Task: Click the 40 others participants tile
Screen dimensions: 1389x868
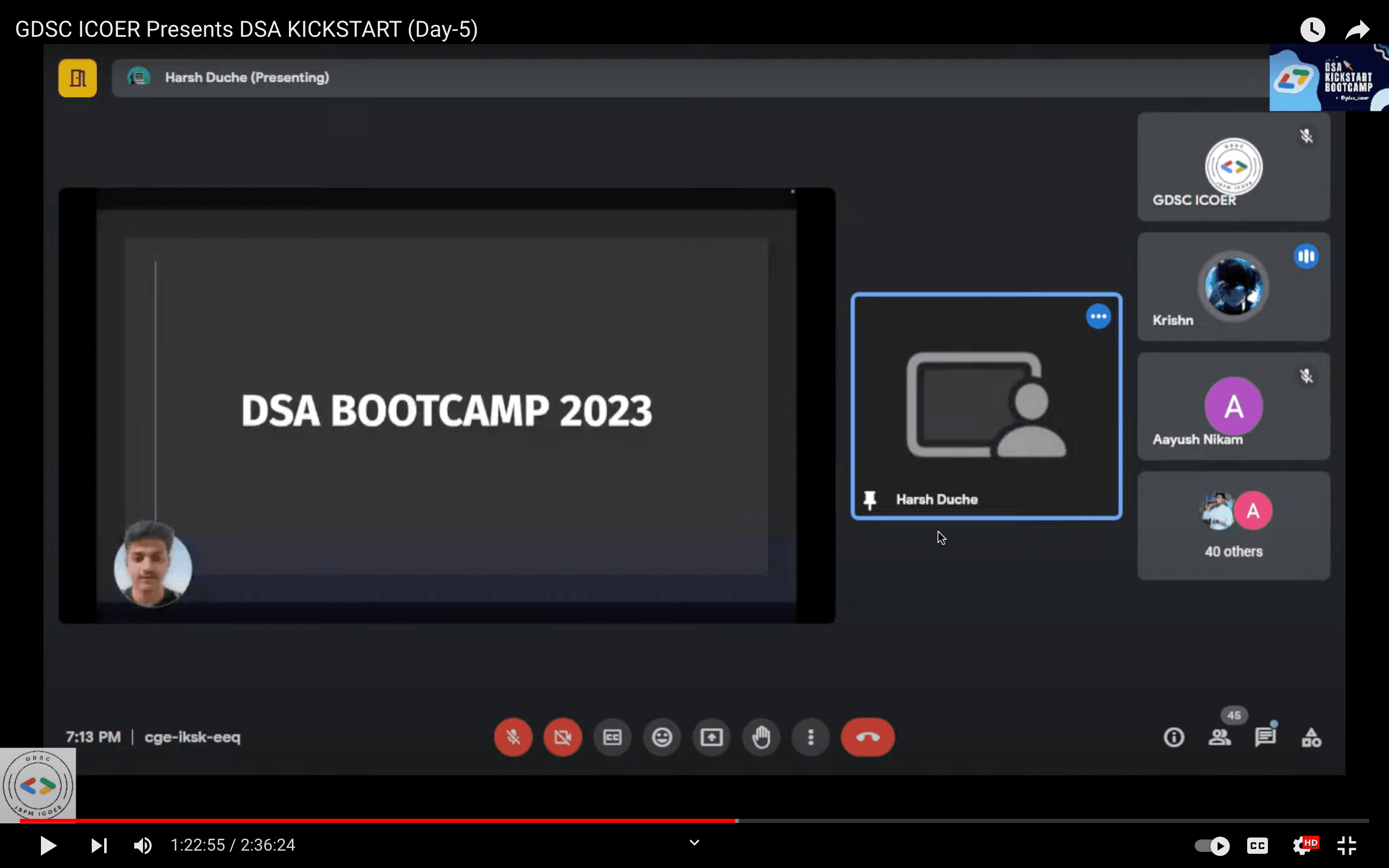Action: 1234,526
